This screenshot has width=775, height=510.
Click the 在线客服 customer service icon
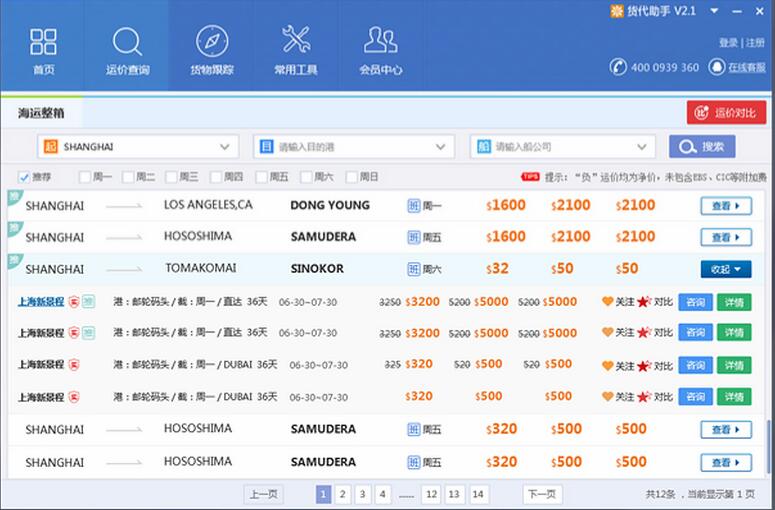tap(717, 67)
